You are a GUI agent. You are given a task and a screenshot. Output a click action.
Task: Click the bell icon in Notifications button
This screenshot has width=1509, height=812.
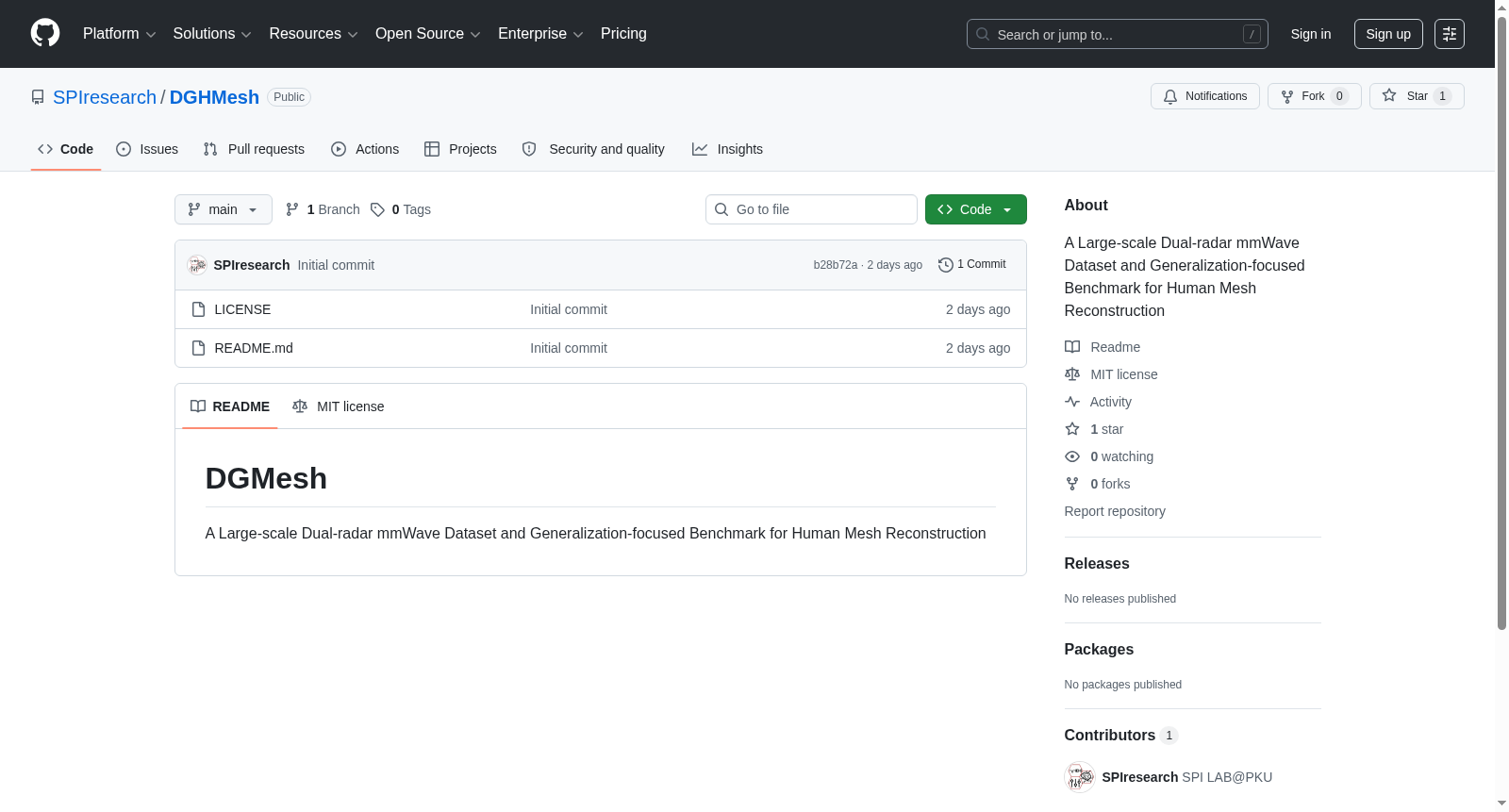click(1170, 96)
